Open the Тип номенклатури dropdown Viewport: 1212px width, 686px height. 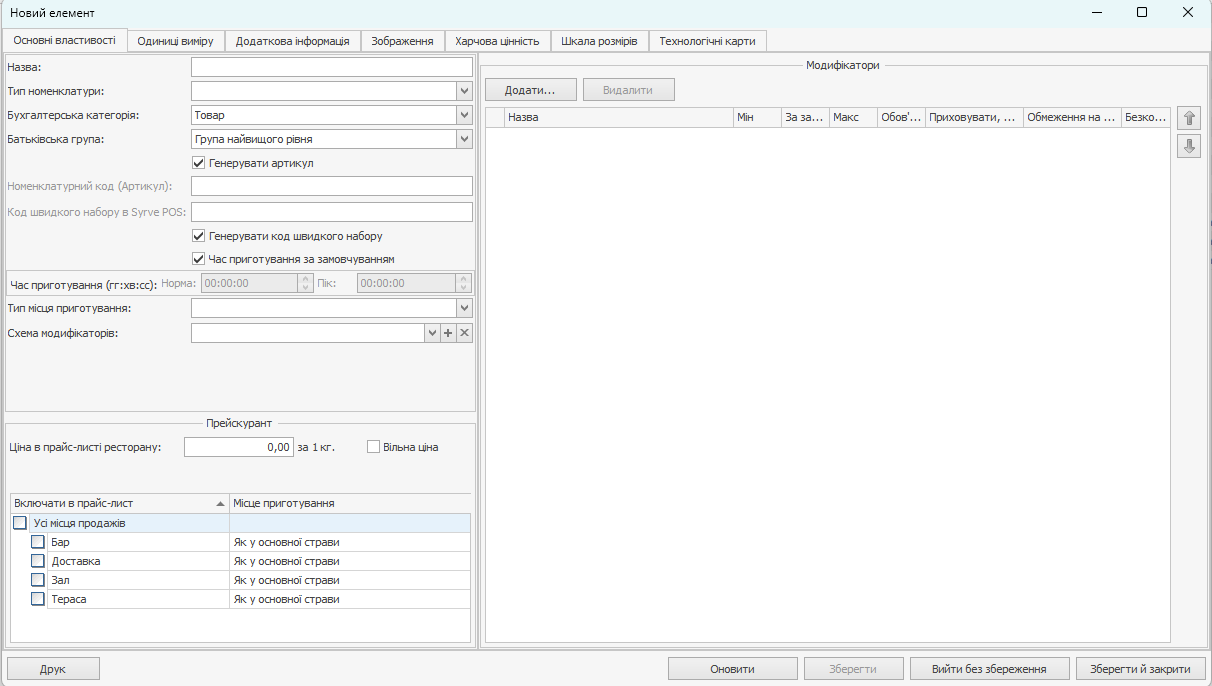click(464, 91)
